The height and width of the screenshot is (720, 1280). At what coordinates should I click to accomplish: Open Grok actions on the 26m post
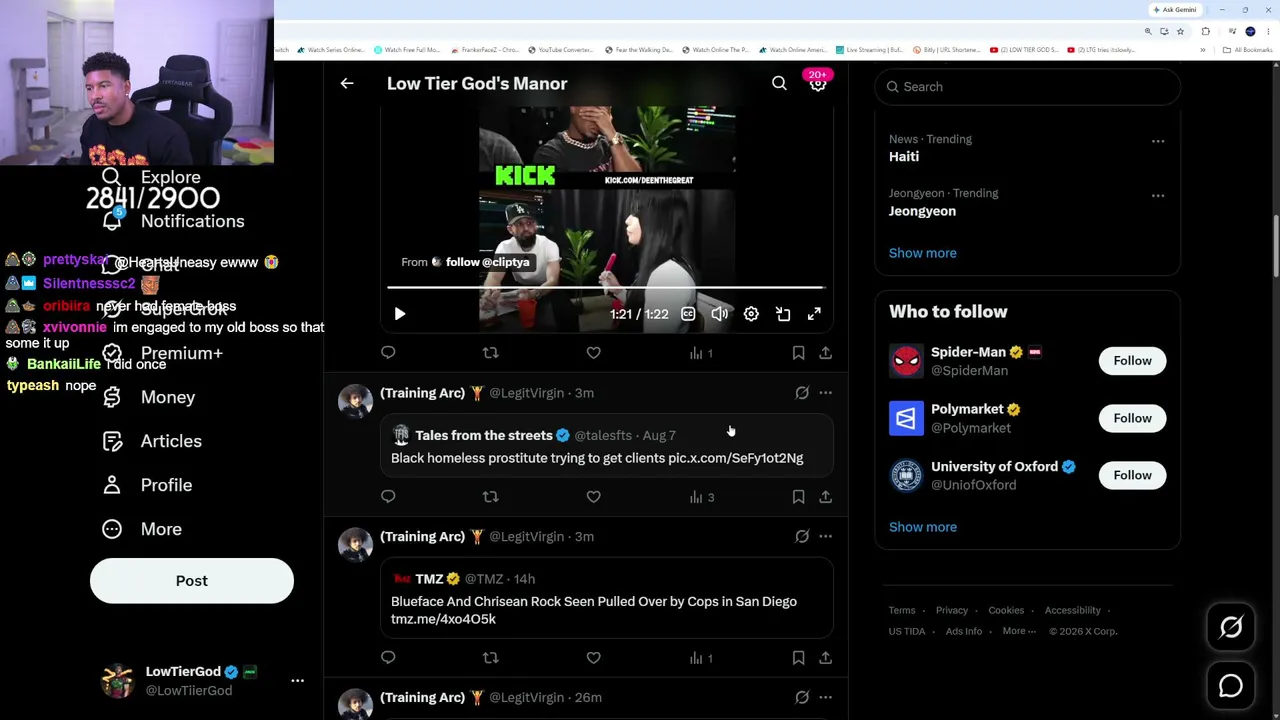(x=802, y=698)
